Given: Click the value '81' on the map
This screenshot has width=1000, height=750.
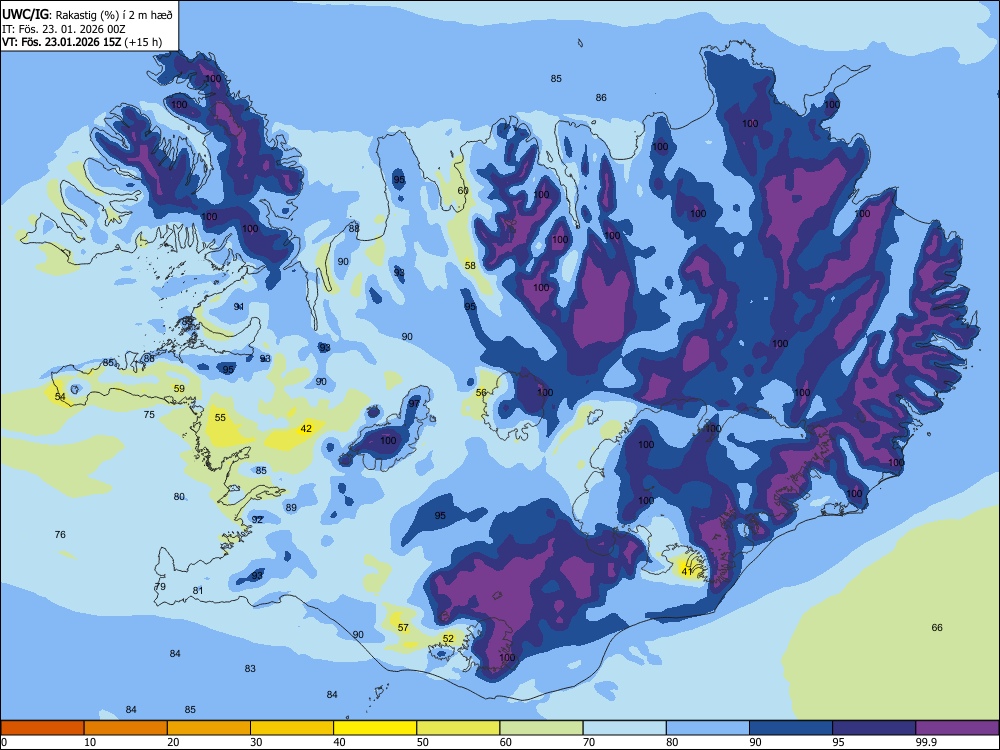Looking at the screenshot, I should click(198, 591).
